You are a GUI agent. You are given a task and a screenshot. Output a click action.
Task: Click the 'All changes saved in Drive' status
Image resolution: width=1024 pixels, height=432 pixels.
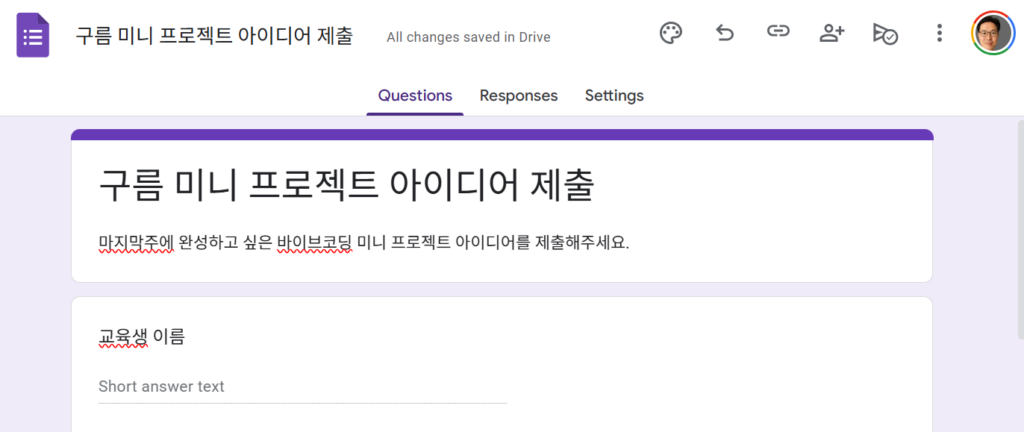(x=468, y=37)
